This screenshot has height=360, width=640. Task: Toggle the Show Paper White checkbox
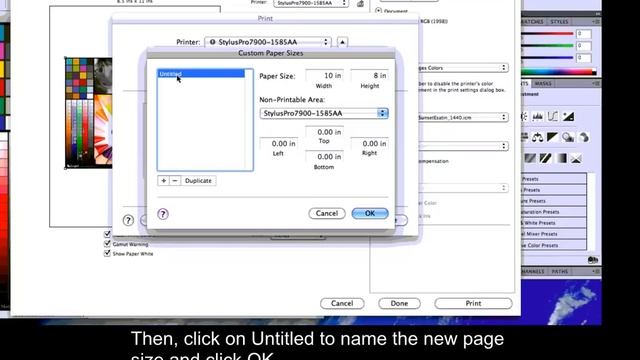pyautogui.click(x=107, y=253)
